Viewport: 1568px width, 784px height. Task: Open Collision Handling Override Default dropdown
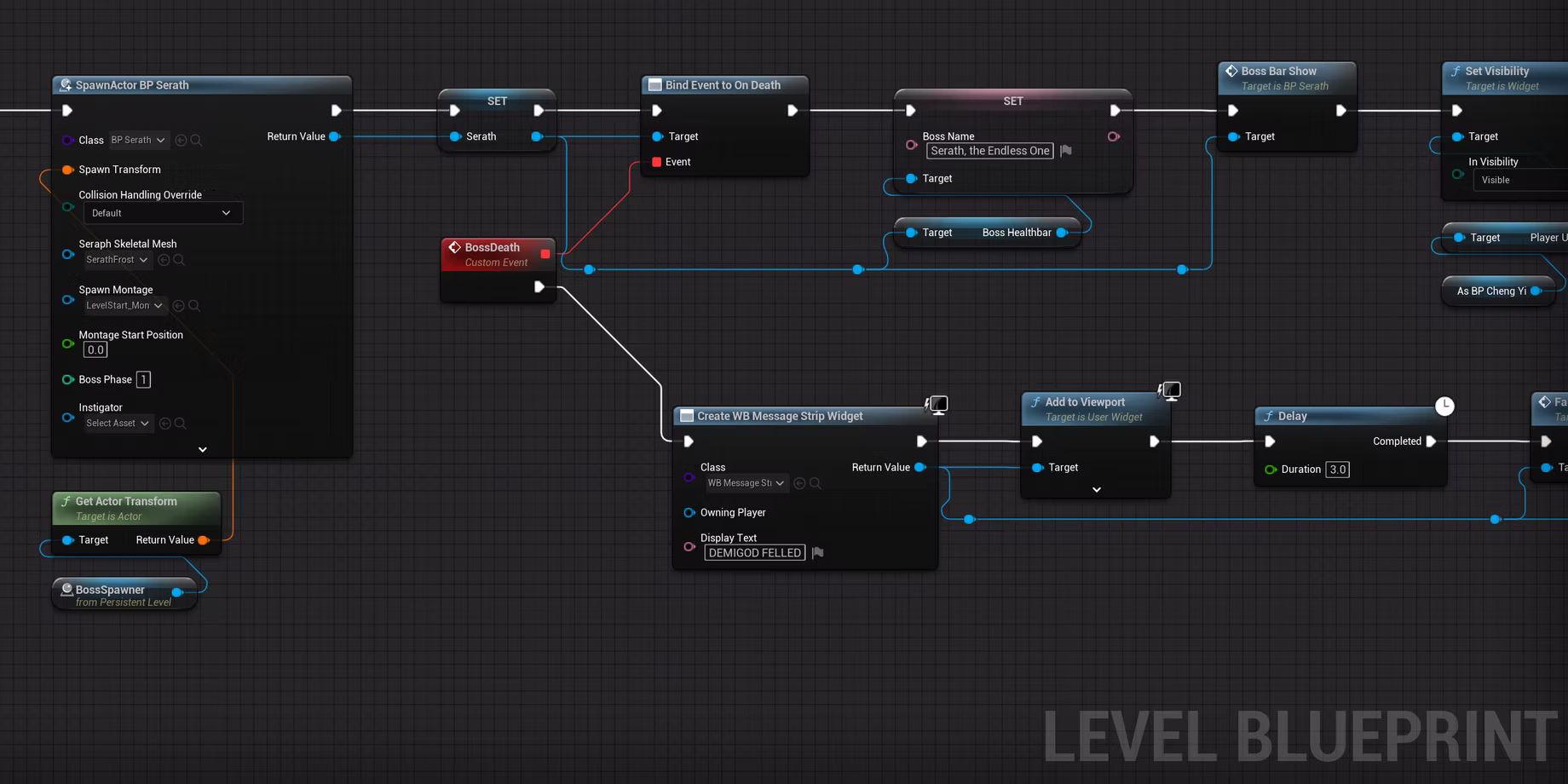tap(161, 213)
